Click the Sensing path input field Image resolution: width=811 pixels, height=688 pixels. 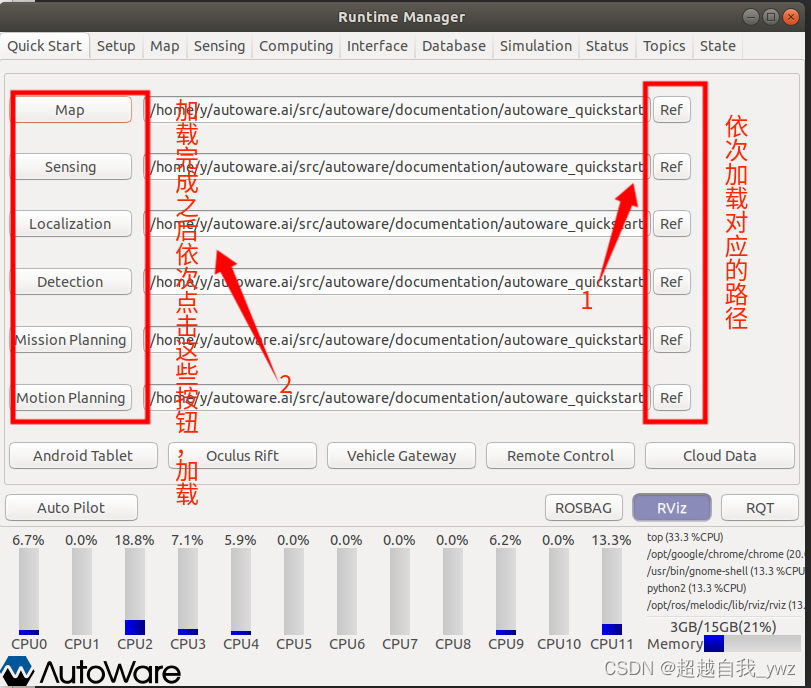396,167
